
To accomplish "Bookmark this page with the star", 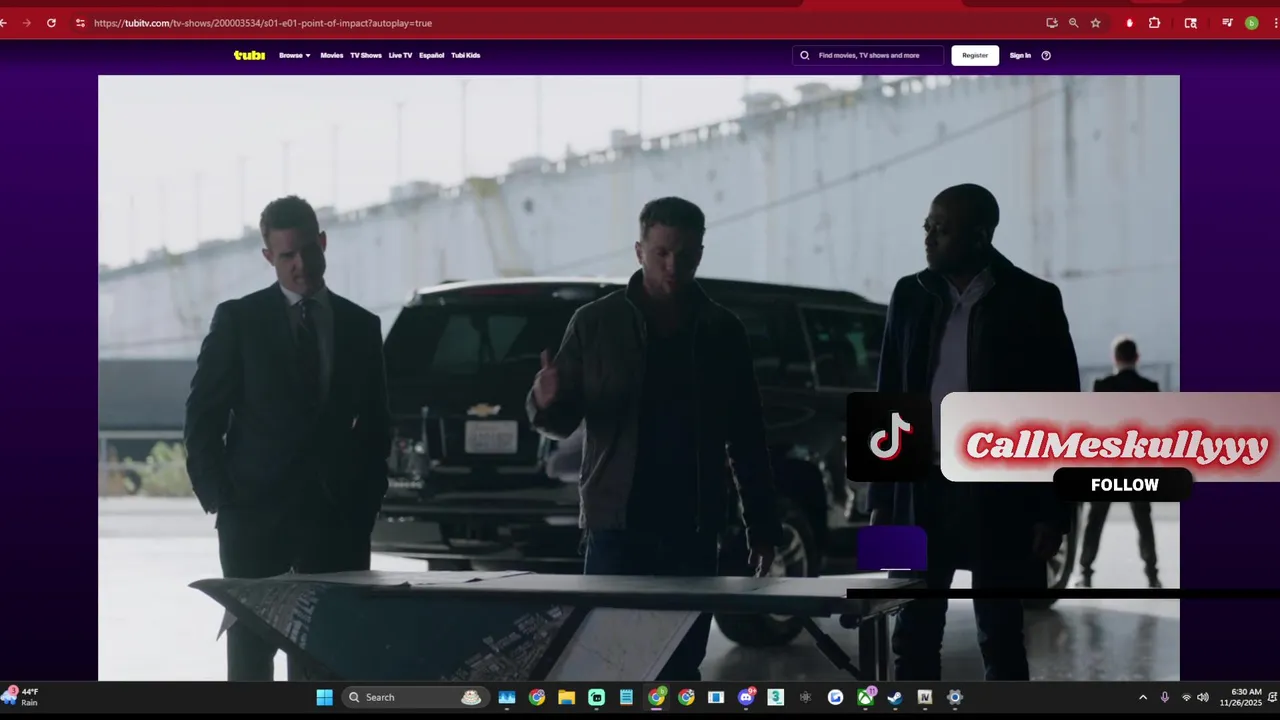I will (x=1096, y=23).
